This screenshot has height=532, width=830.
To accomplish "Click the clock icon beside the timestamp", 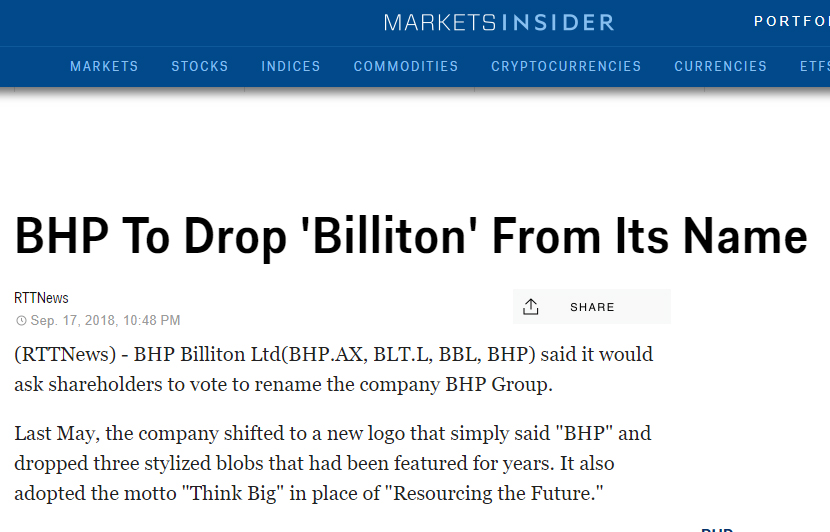I will (x=21, y=321).
